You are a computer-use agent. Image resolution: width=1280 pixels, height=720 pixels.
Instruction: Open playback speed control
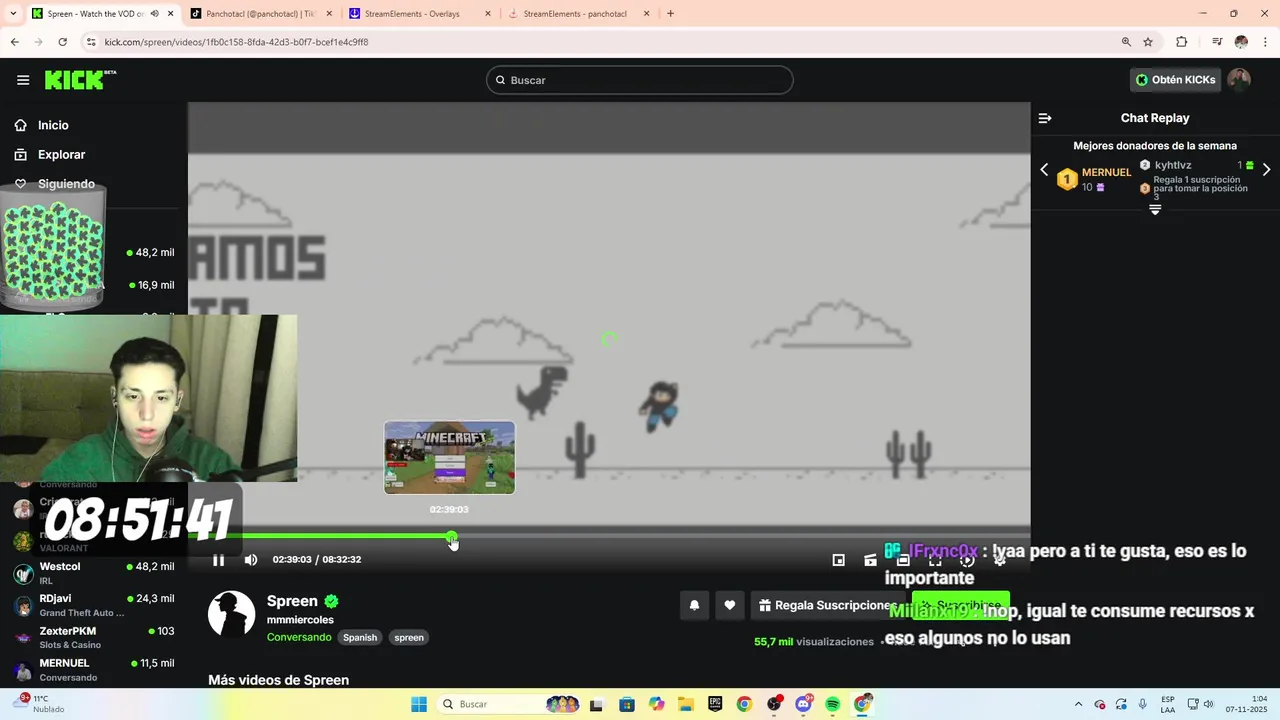click(967, 560)
